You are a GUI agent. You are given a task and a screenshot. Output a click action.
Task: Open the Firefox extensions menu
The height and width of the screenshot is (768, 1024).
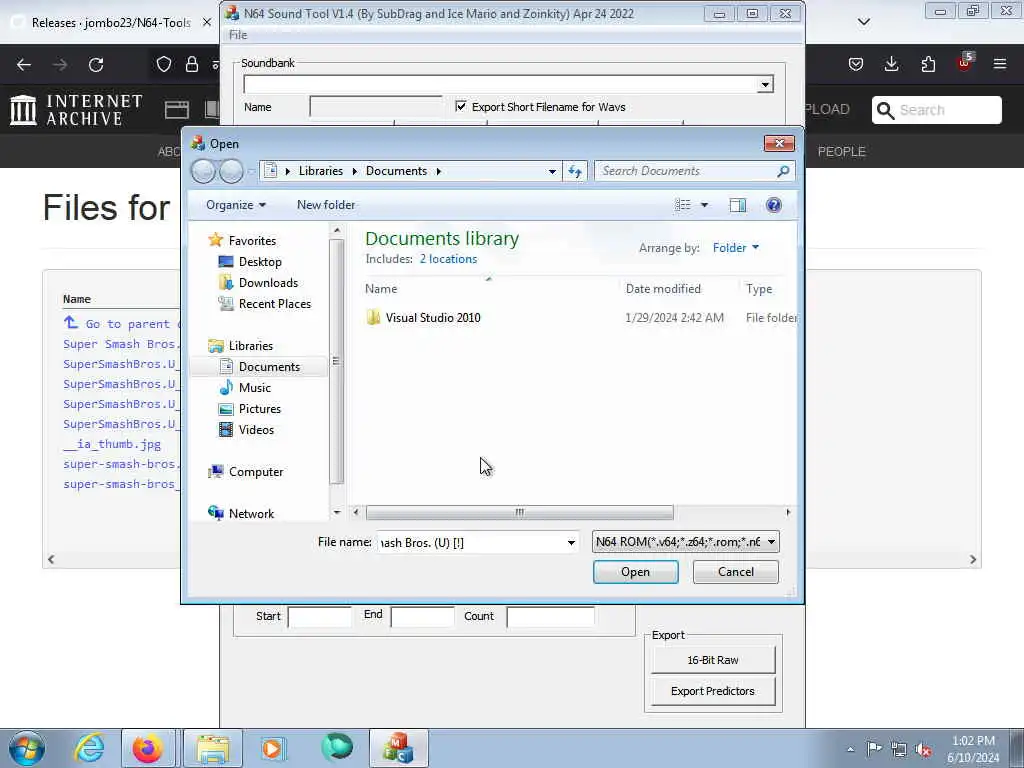click(928, 64)
